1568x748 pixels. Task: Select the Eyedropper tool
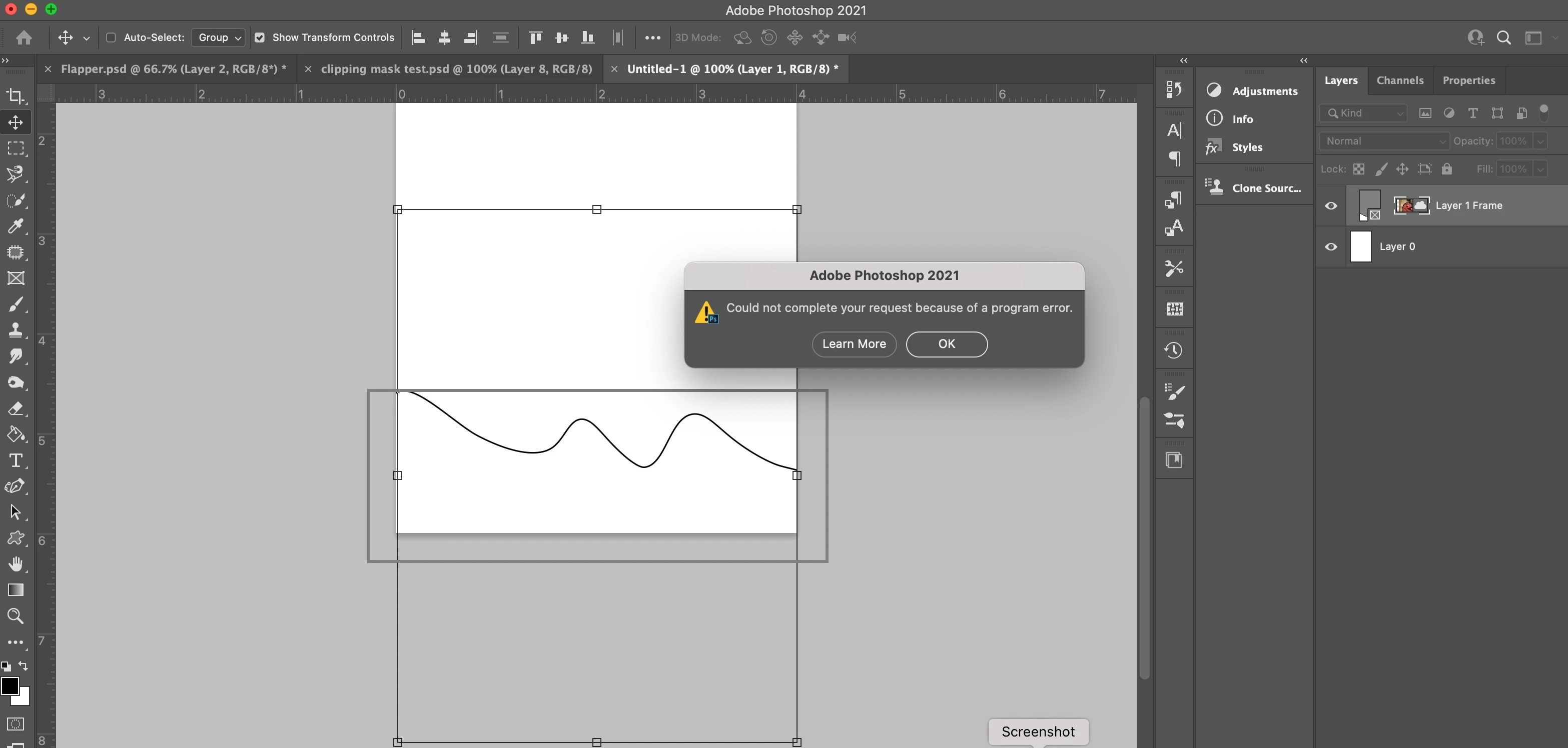coord(15,226)
